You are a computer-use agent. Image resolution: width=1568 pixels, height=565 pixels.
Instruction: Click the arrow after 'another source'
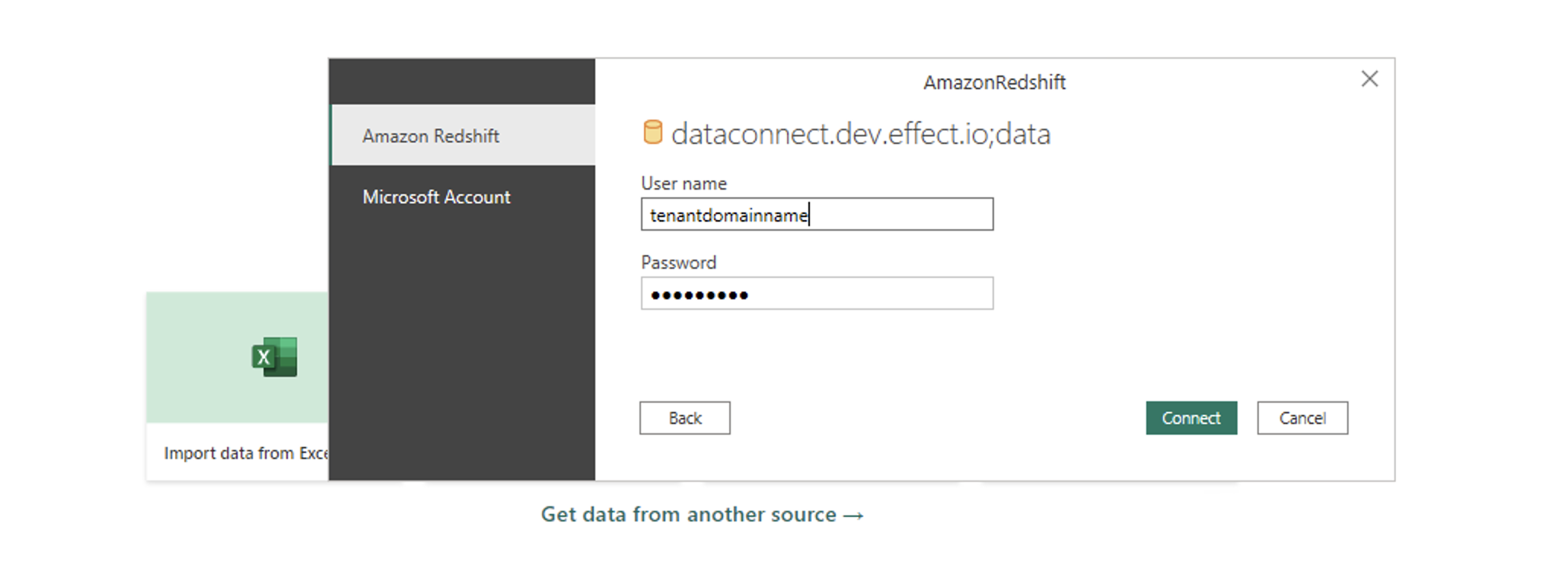854,516
